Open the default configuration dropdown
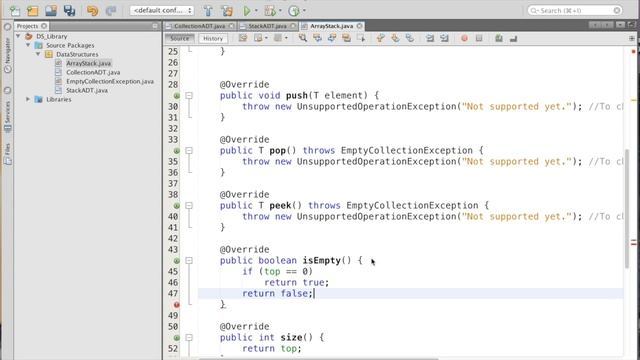The image size is (640, 360). click(162, 11)
